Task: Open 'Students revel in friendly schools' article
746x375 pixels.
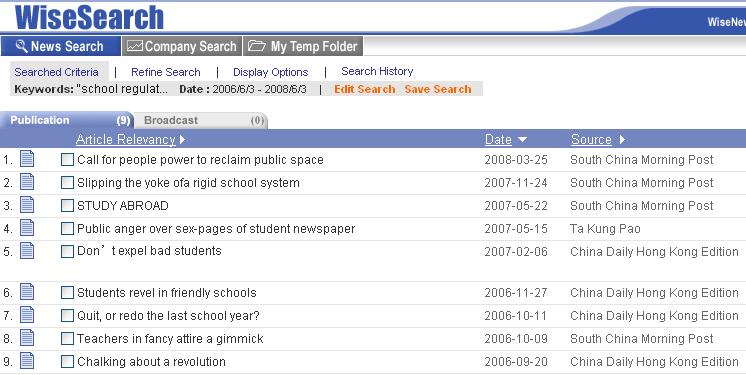Action: [x=167, y=293]
